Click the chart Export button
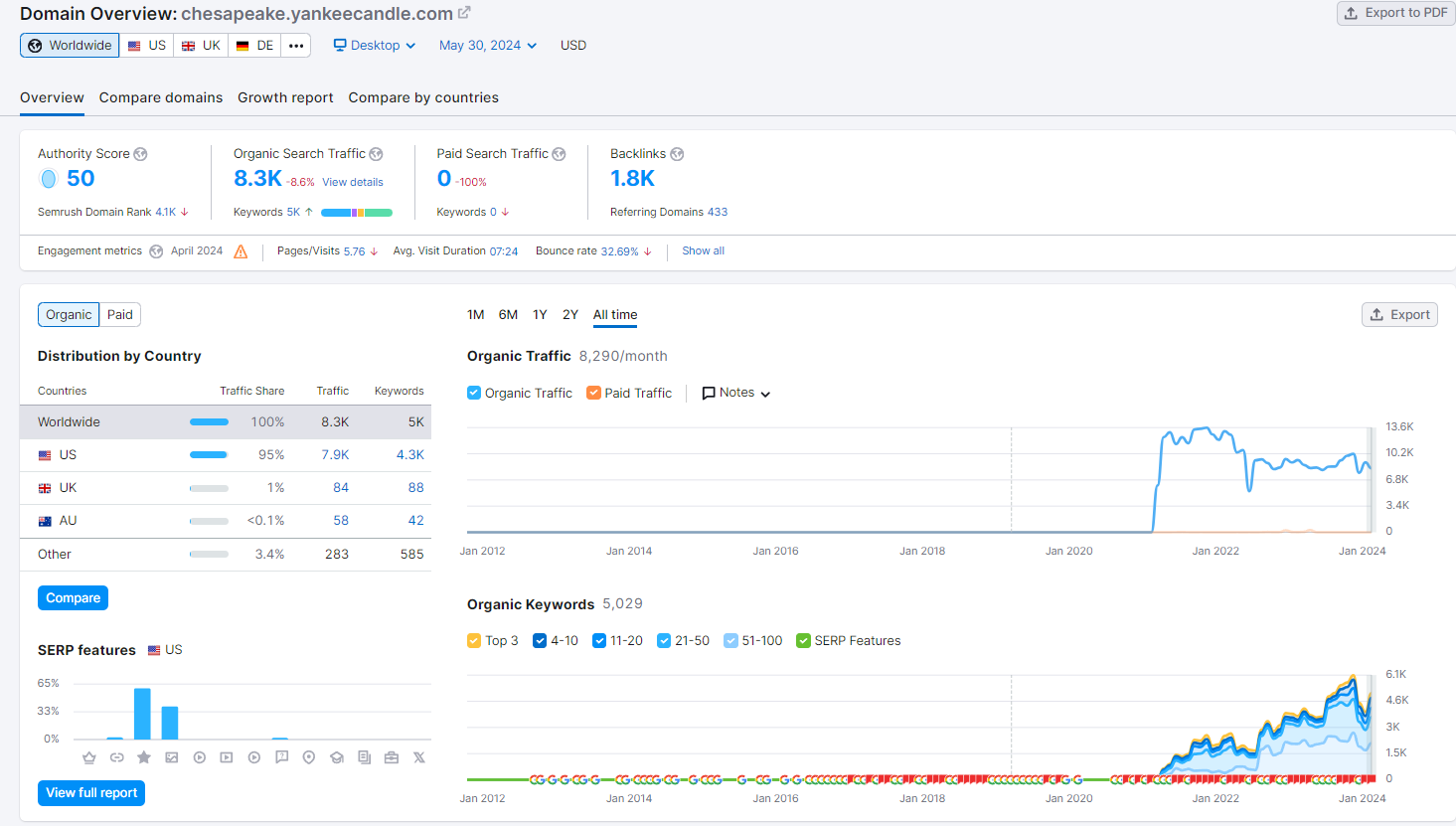 tap(1399, 315)
